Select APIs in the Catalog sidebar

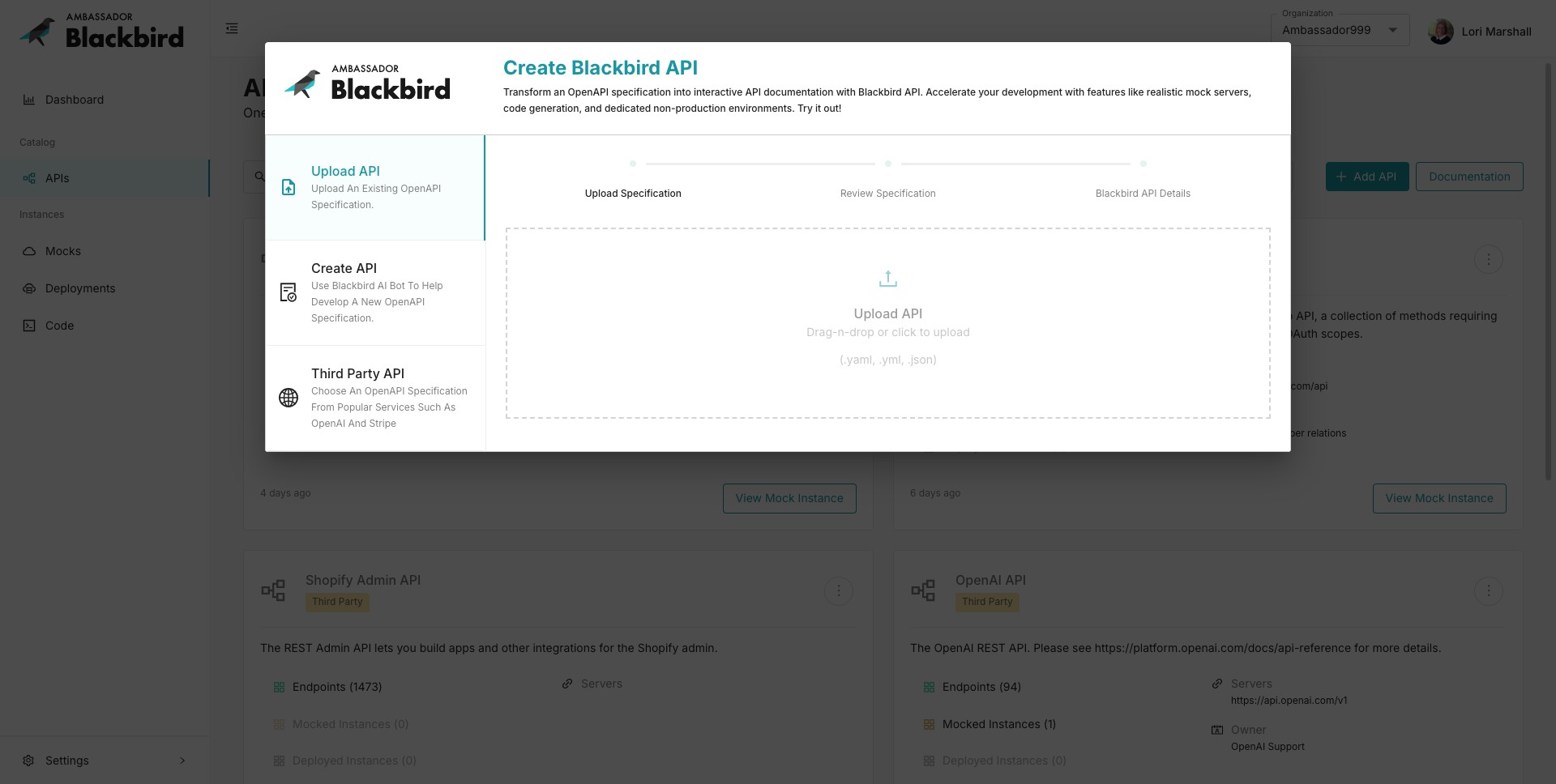tap(105, 178)
